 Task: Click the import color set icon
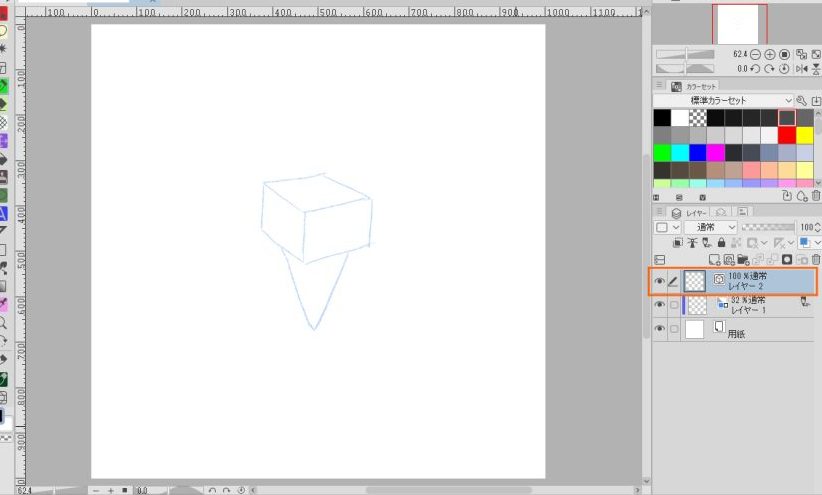[816, 101]
